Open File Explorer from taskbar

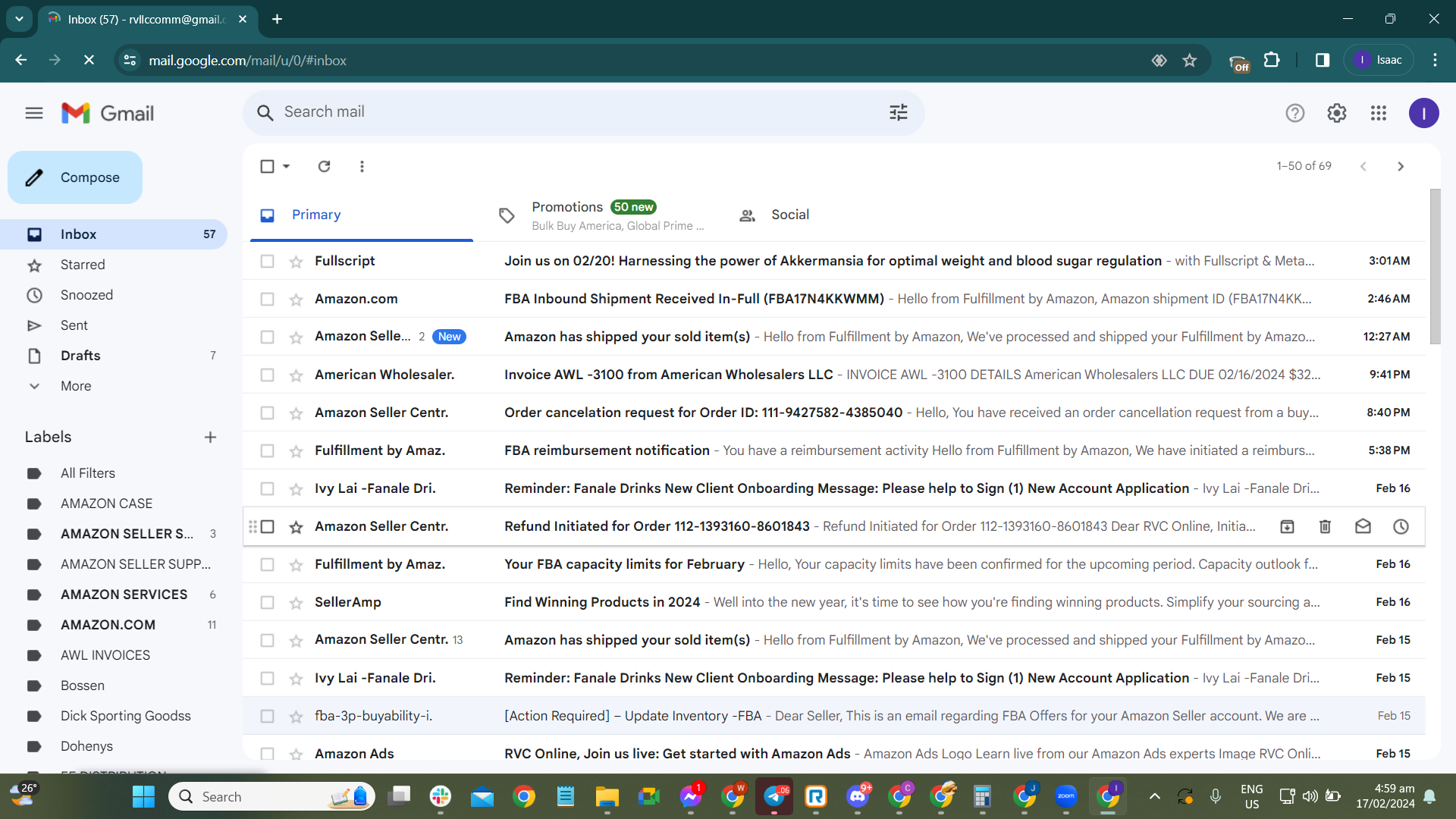[607, 796]
